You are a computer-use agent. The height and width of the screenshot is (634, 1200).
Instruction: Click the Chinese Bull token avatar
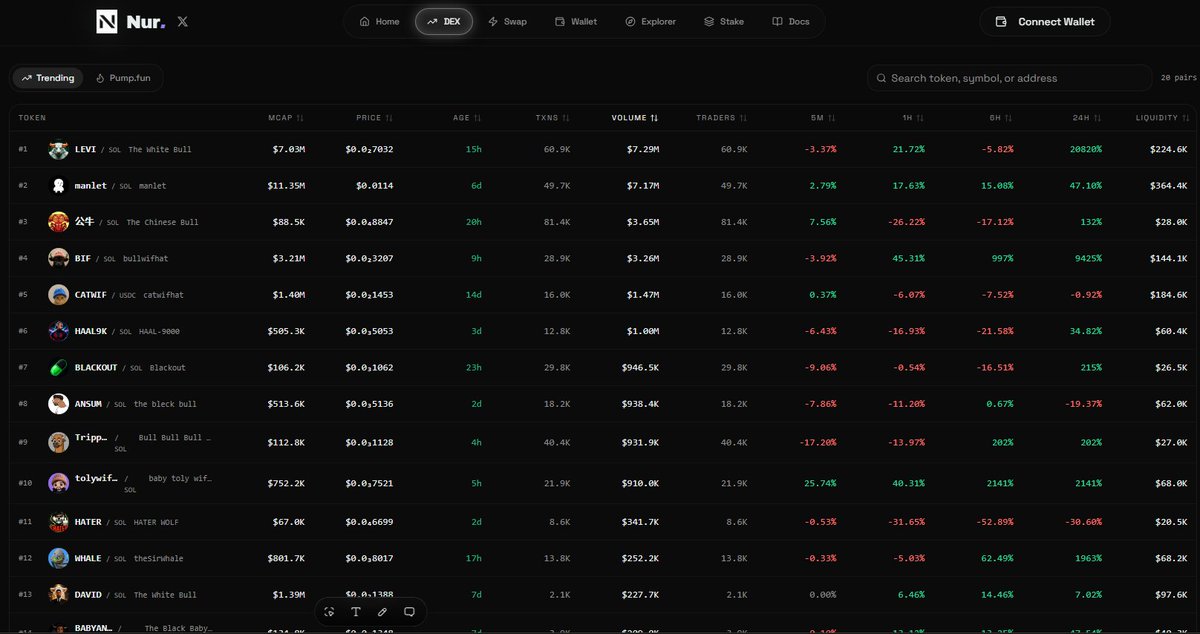(x=58, y=222)
